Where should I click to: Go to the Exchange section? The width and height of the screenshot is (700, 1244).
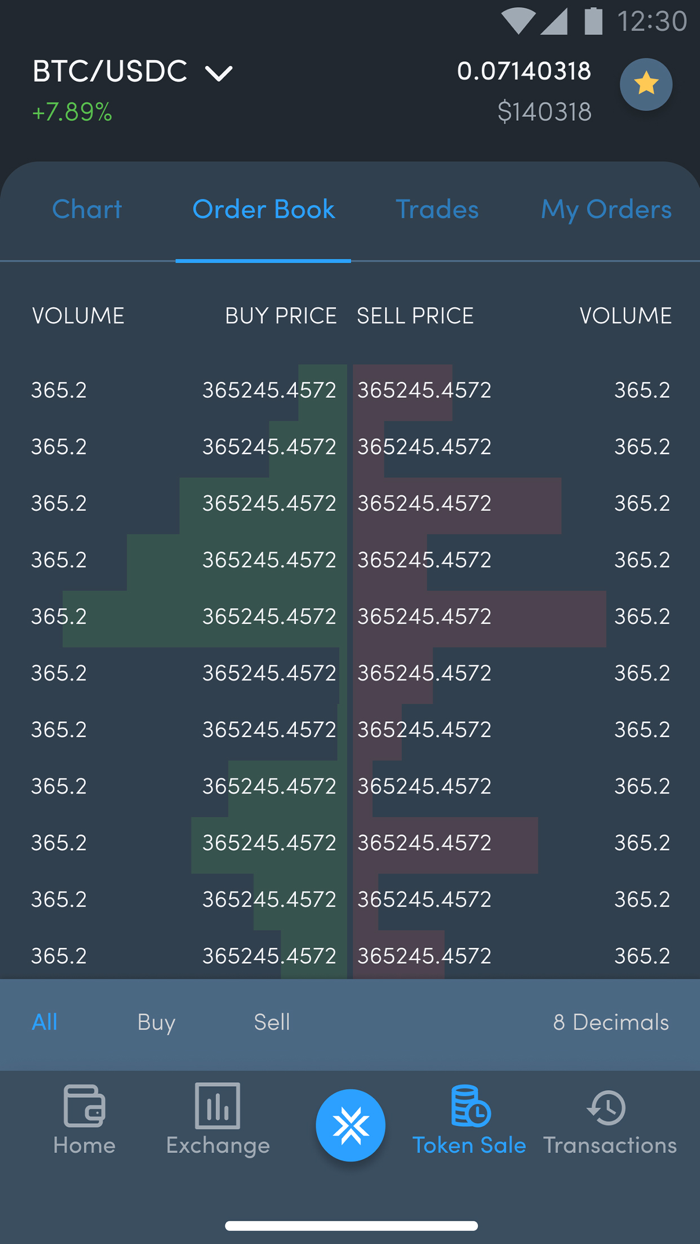pyautogui.click(x=217, y=1120)
